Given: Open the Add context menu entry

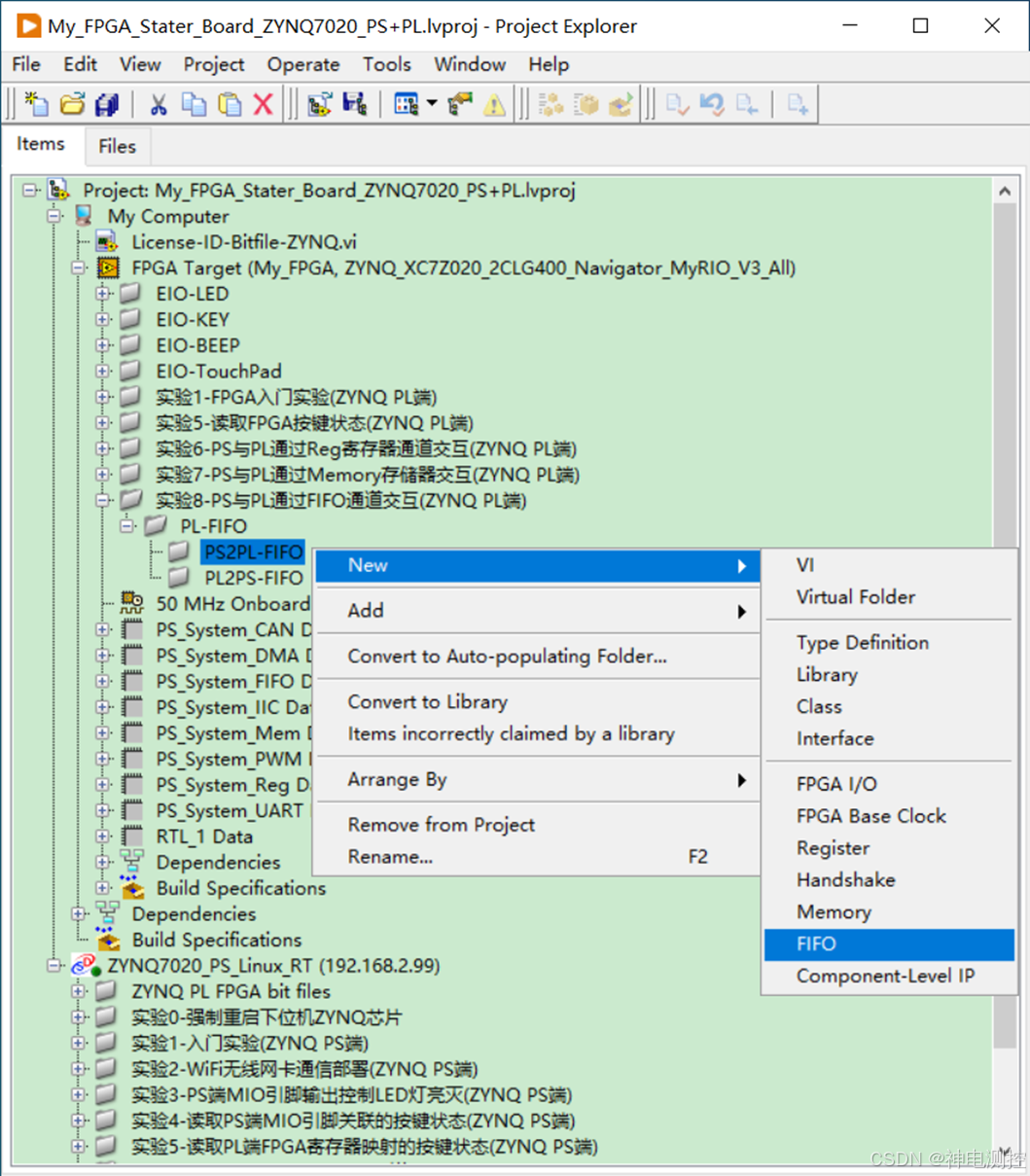Looking at the screenshot, I should click(537, 610).
